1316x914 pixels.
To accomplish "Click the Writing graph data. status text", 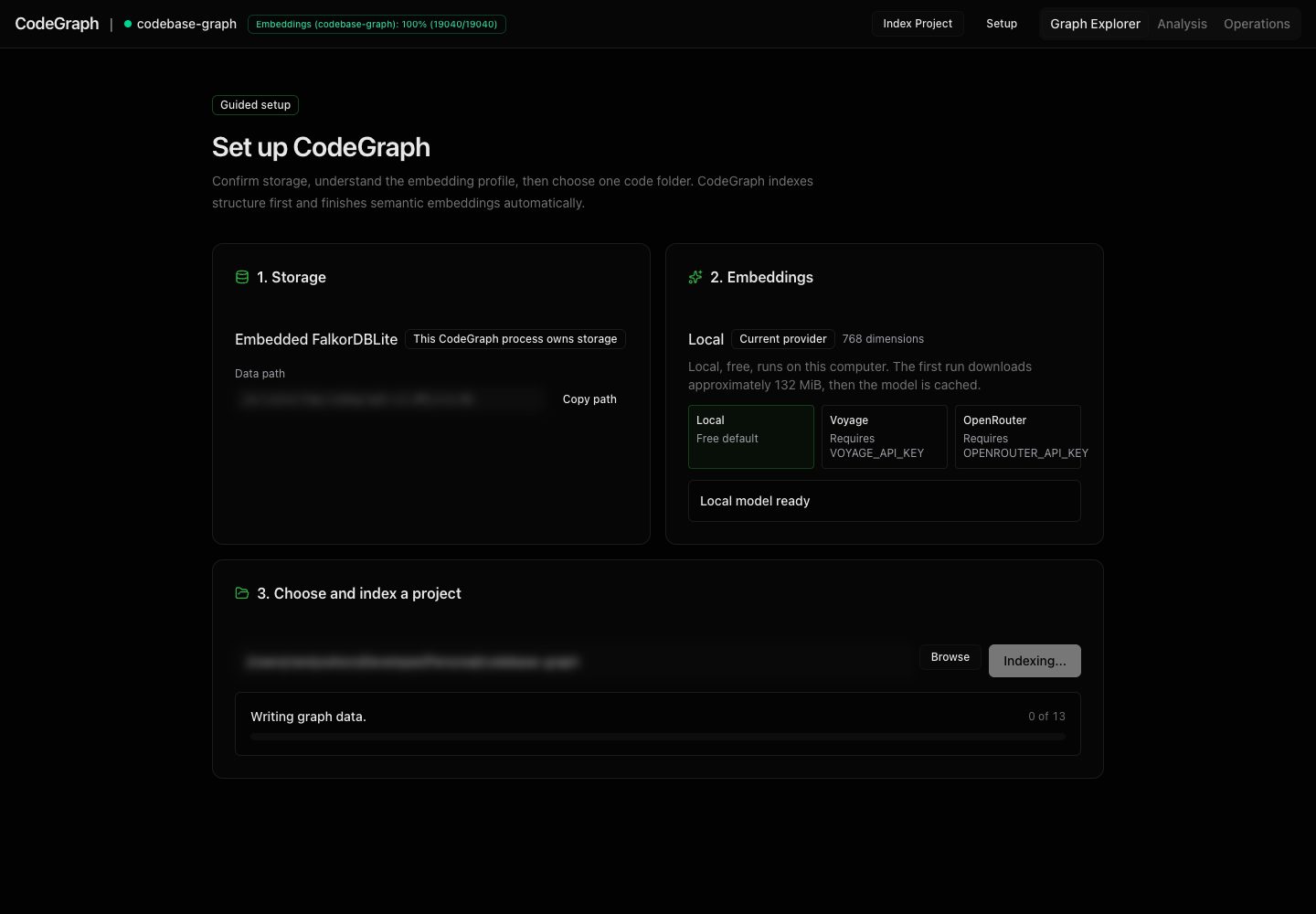I will [x=308, y=717].
